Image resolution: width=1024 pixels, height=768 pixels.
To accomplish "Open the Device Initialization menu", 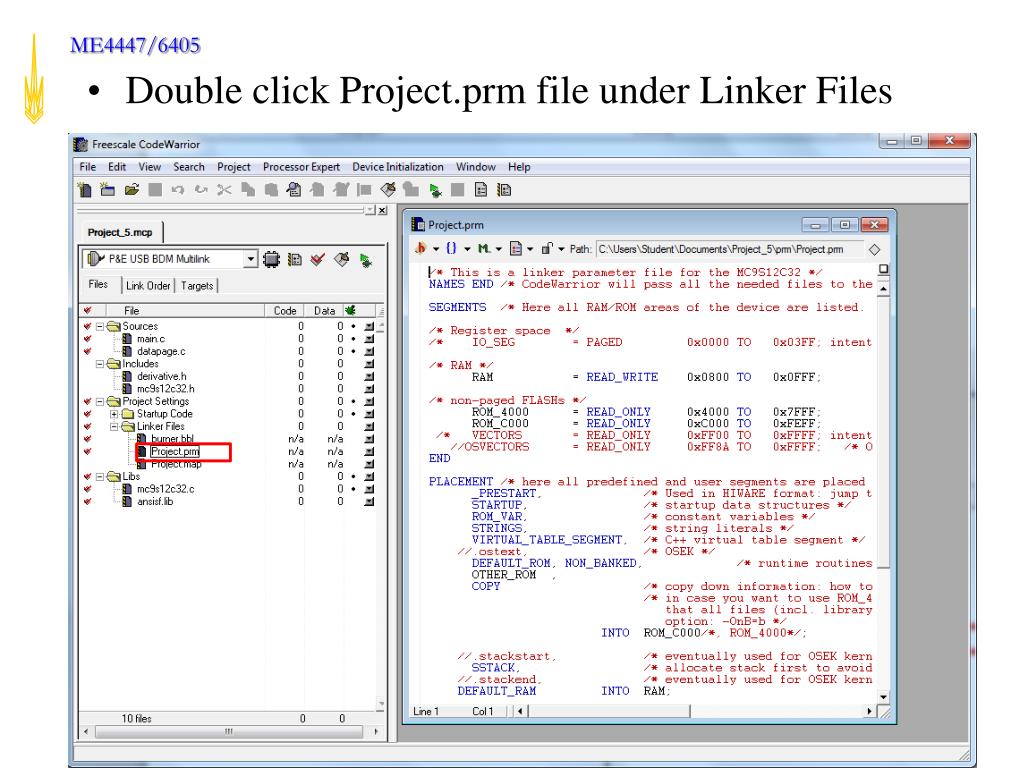I will 398,167.
